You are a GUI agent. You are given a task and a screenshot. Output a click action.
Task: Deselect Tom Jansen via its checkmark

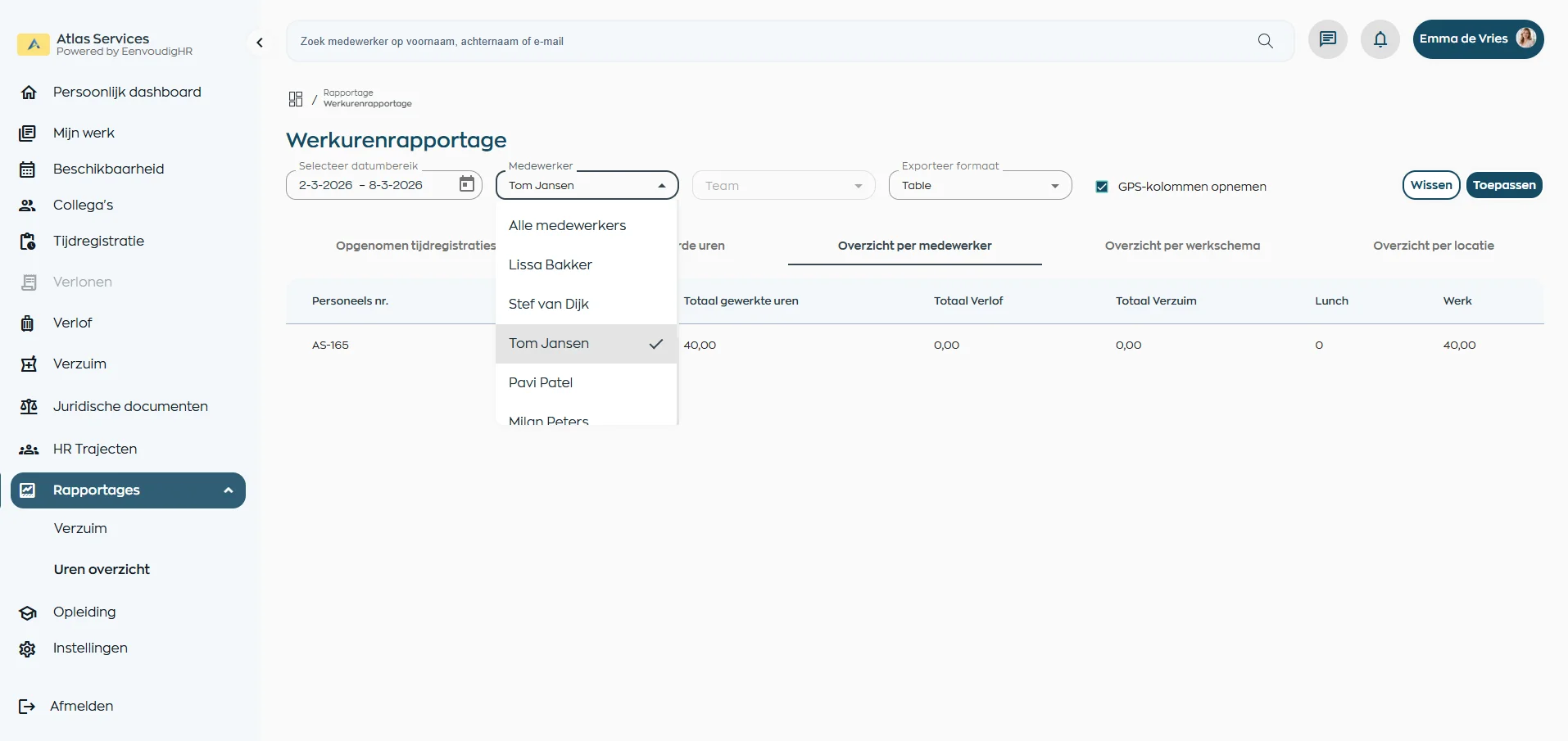[x=655, y=344]
